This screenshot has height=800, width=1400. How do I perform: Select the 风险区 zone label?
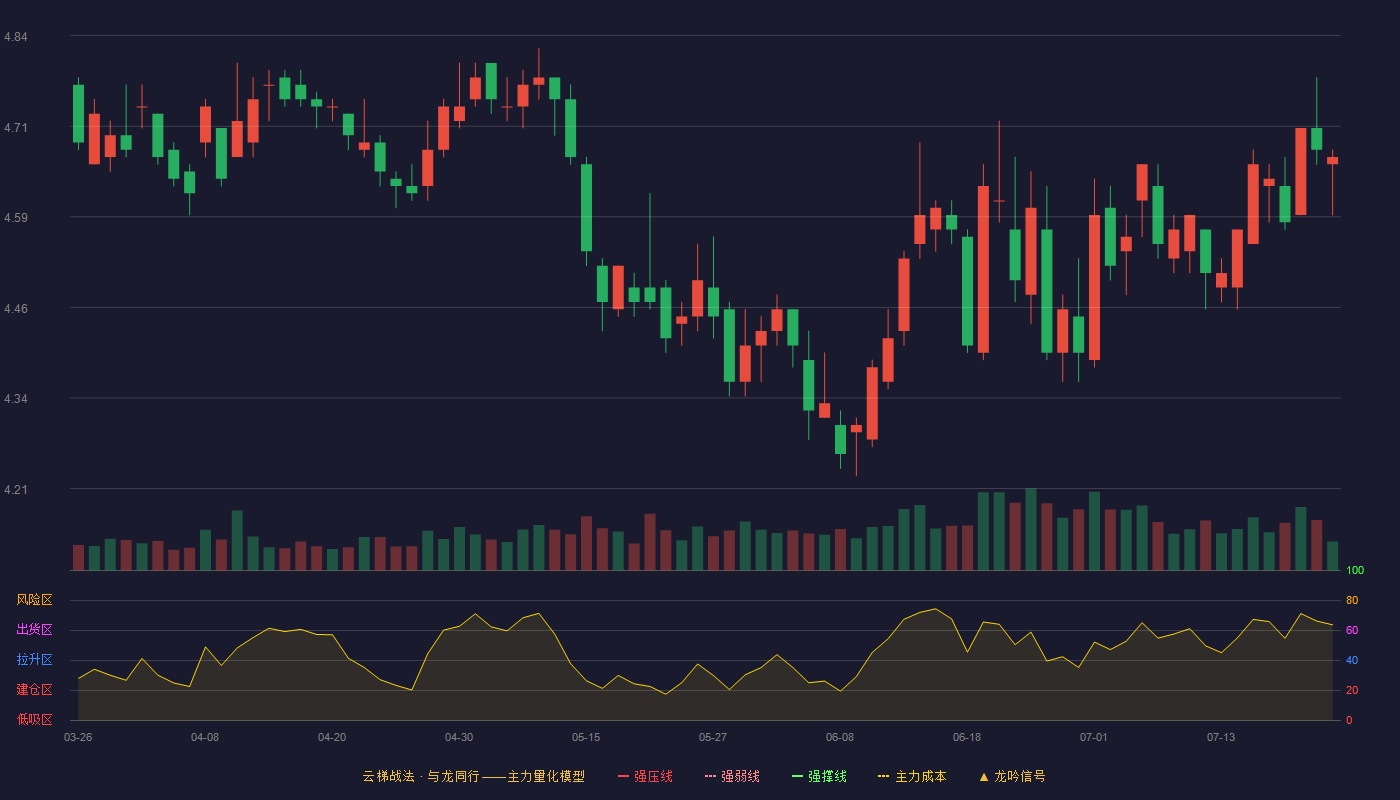(34, 600)
